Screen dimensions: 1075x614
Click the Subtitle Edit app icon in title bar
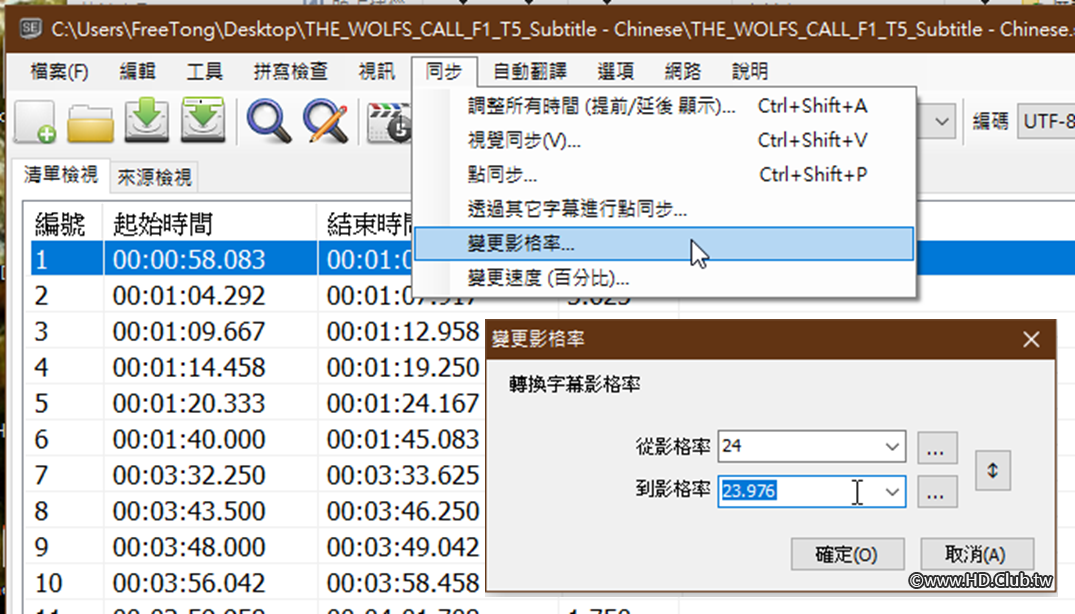tap(30, 29)
